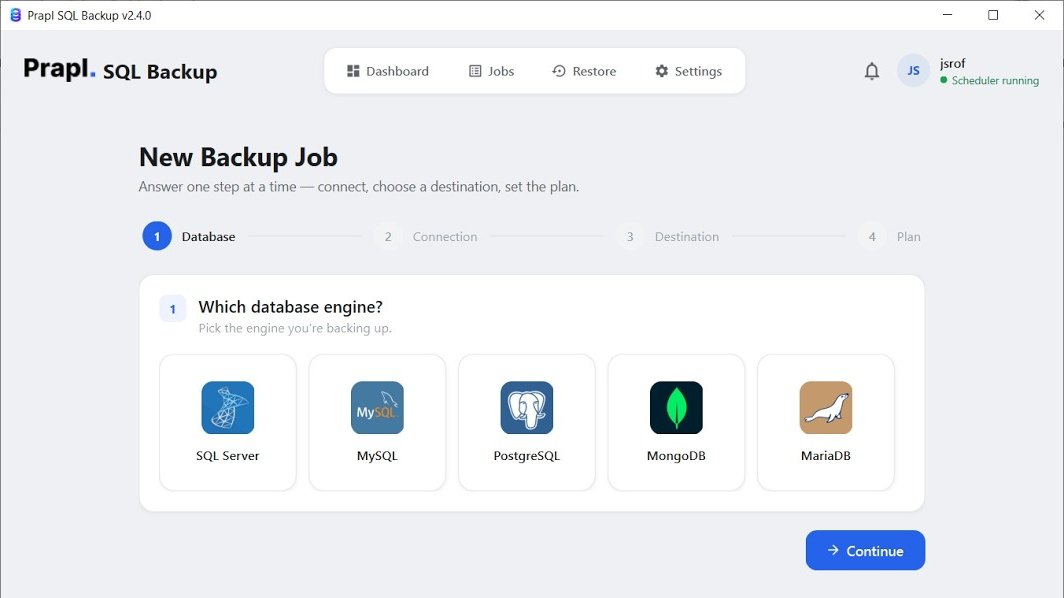Viewport: 1064px width, 598px height.
Task: Choose the MariaDB seal icon
Action: pos(826,407)
